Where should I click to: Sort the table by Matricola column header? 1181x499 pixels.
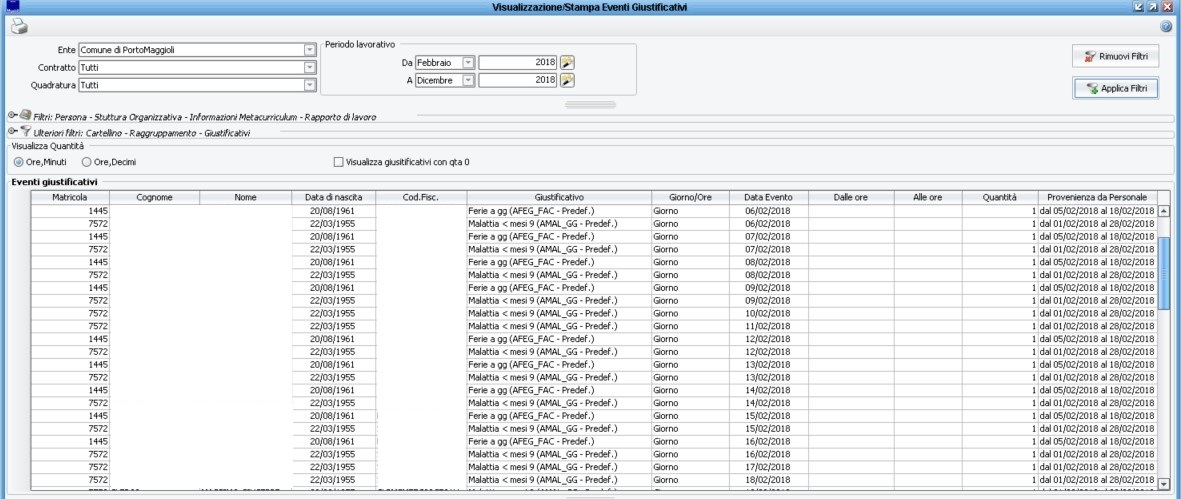click(x=70, y=198)
